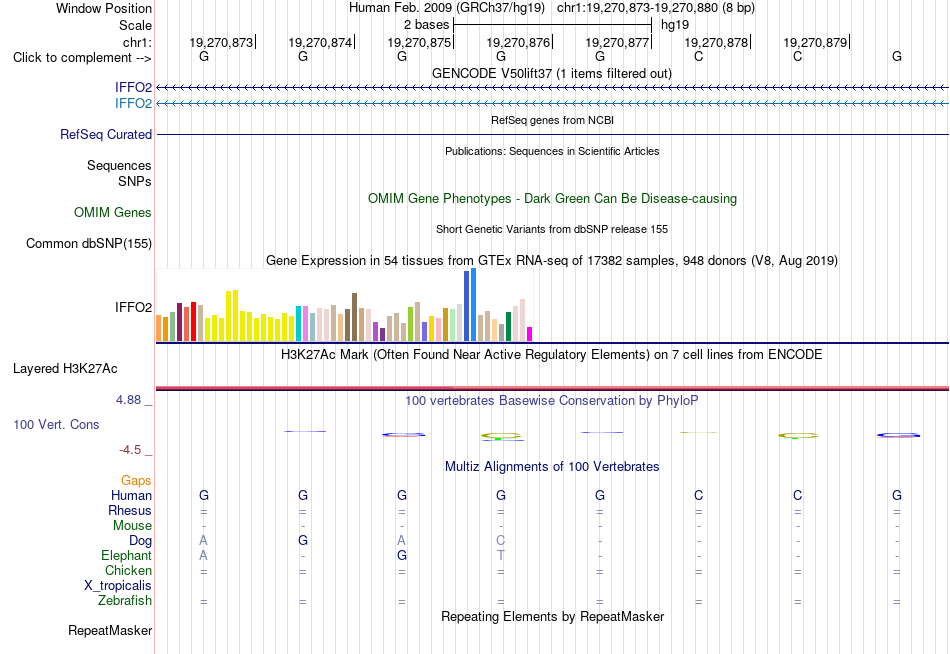Click the dark brown tall bar in GTEx chart
Image resolution: width=950 pixels, height=654 pixels.
[x=354, y=317]
